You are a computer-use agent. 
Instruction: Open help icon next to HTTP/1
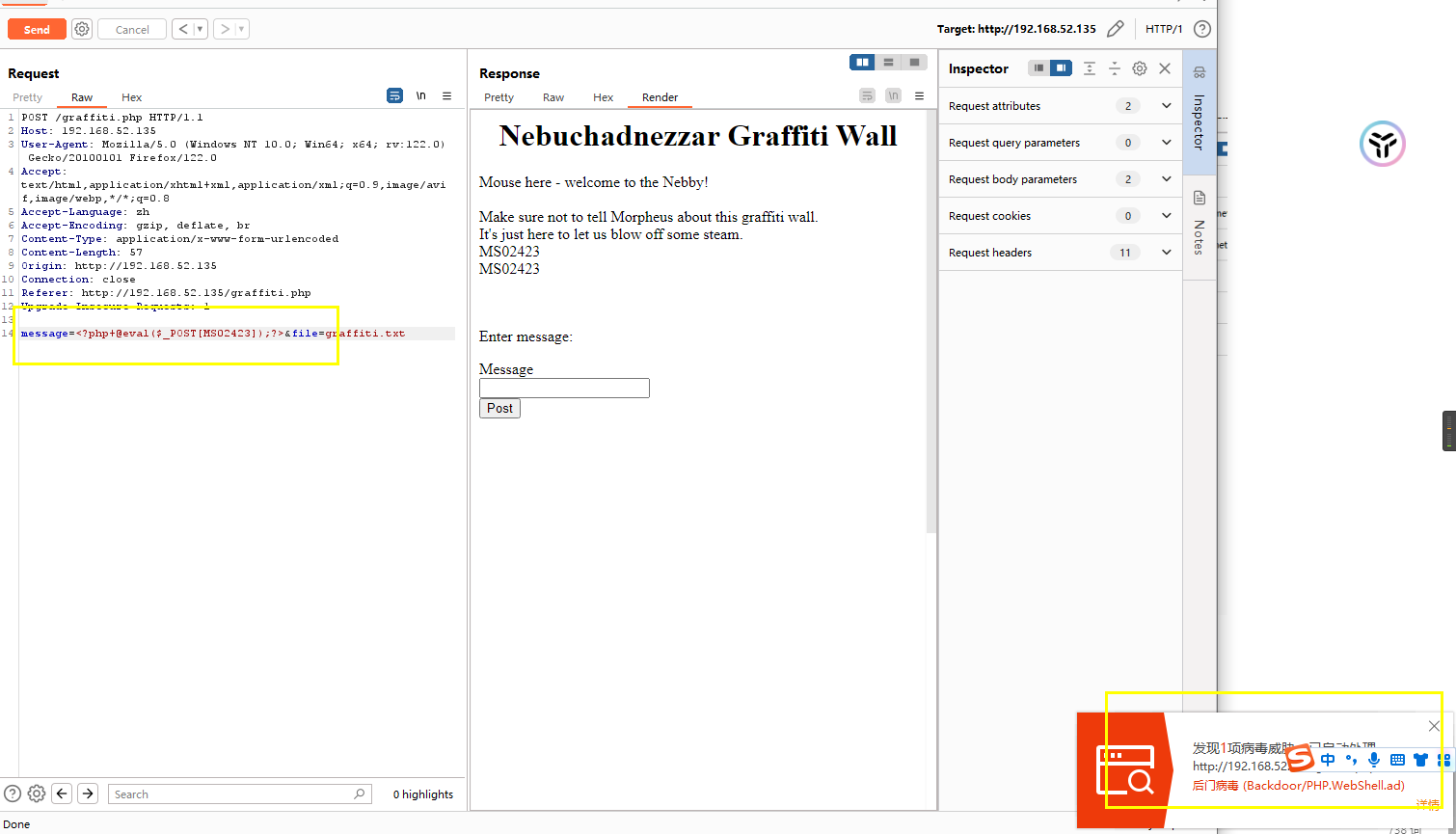coord(1202,29)
